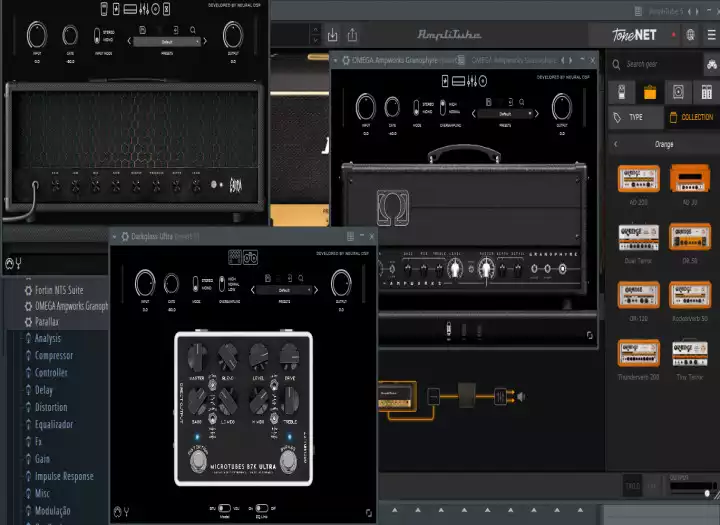Expand the Impulse Response category
The height and width of the screenshot is (525, 720).
pyautogui.click(x=63, y=476)
